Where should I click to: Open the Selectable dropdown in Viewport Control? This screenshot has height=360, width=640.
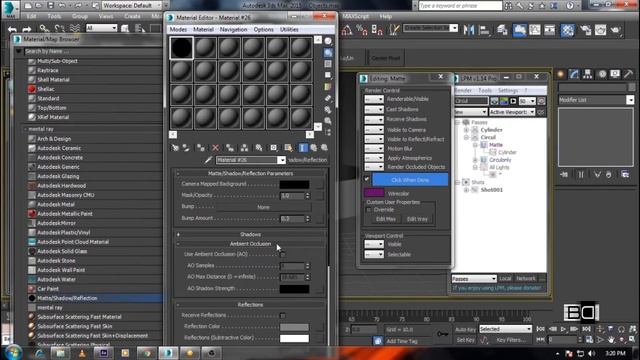374,254
